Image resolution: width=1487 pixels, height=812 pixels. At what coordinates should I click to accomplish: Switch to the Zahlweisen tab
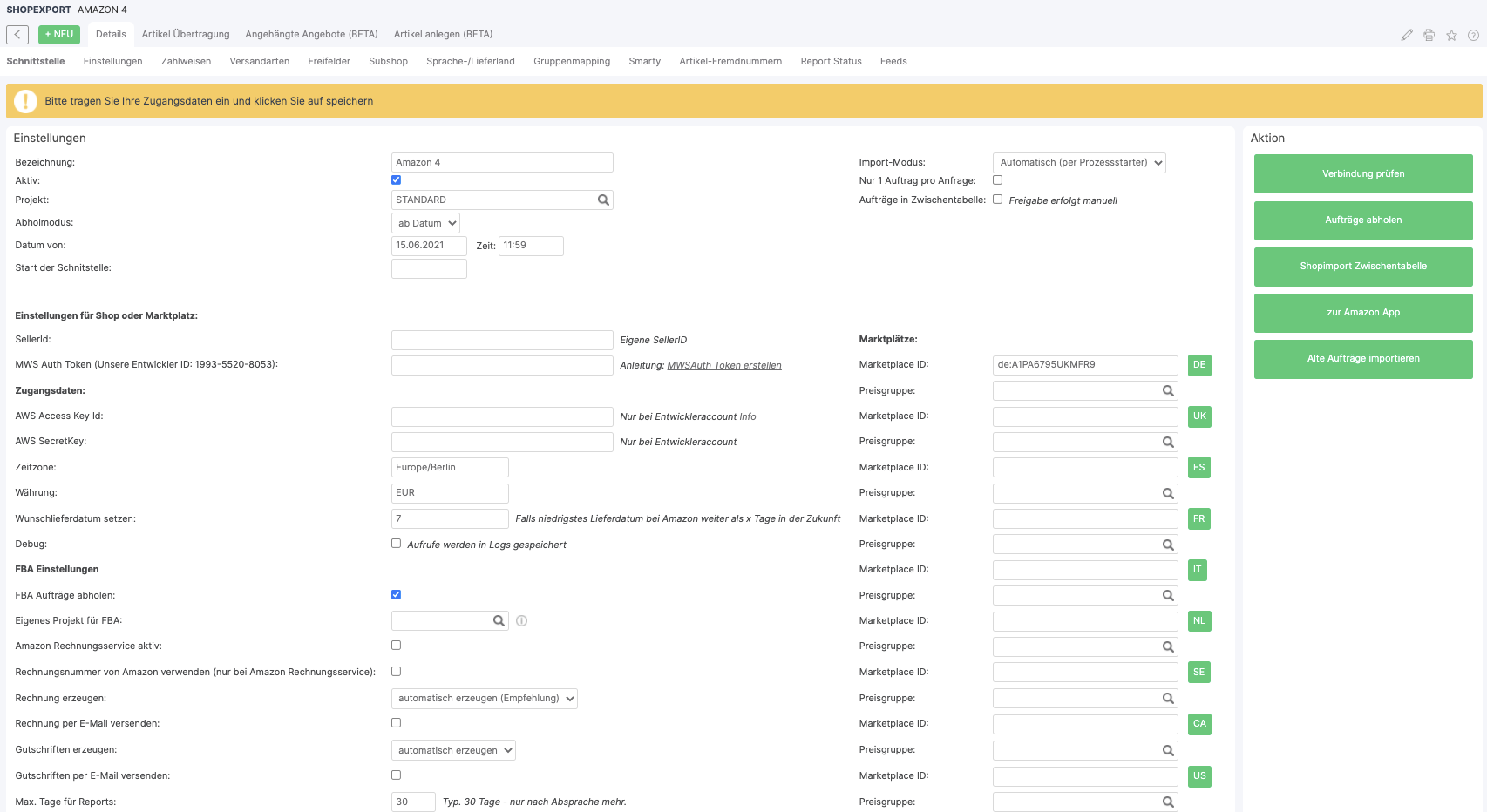pos(186,62)
